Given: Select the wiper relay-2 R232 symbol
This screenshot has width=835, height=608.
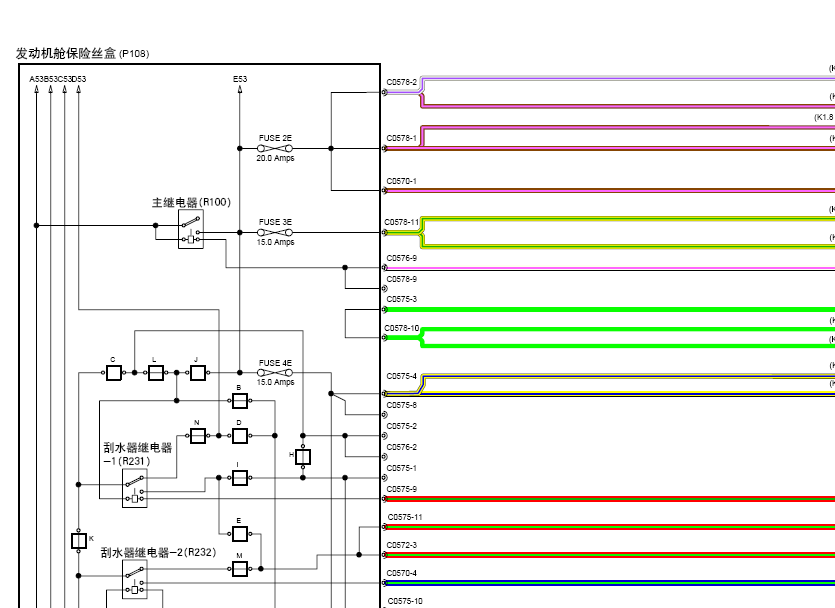Looking at the screenshot, I should click(135, 579).
